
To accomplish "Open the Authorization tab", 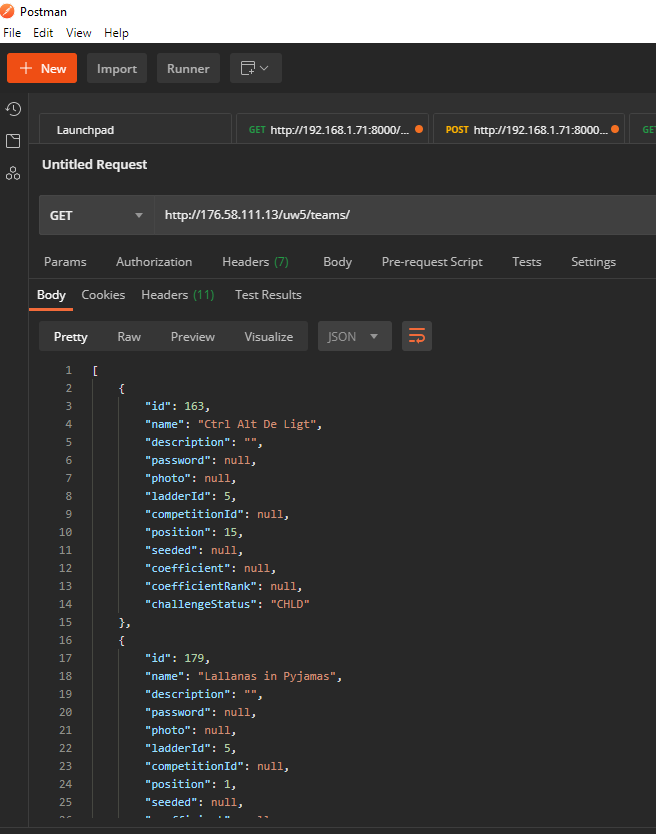I will (154, 262).
